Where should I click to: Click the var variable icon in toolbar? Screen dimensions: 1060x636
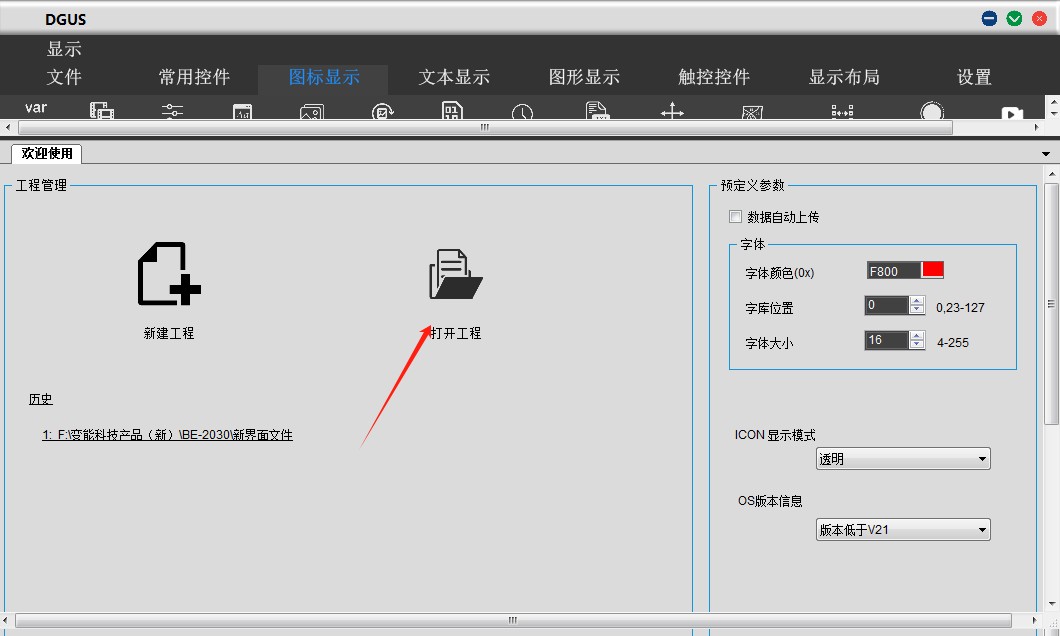tap(36, 107)
